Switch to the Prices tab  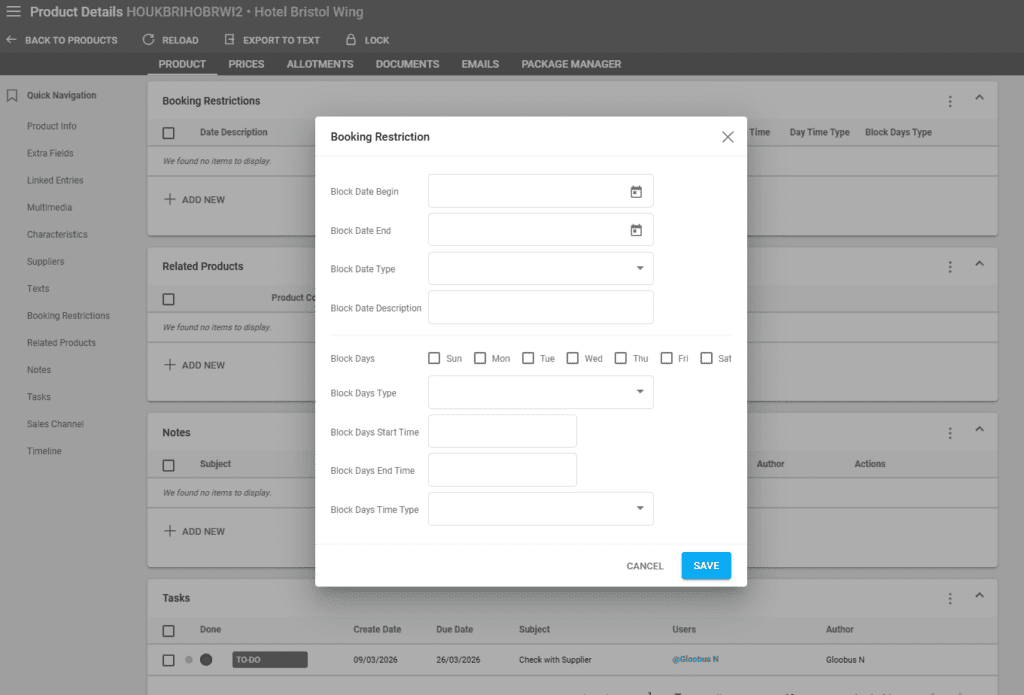pyautogui.click(x=246, y=64)
